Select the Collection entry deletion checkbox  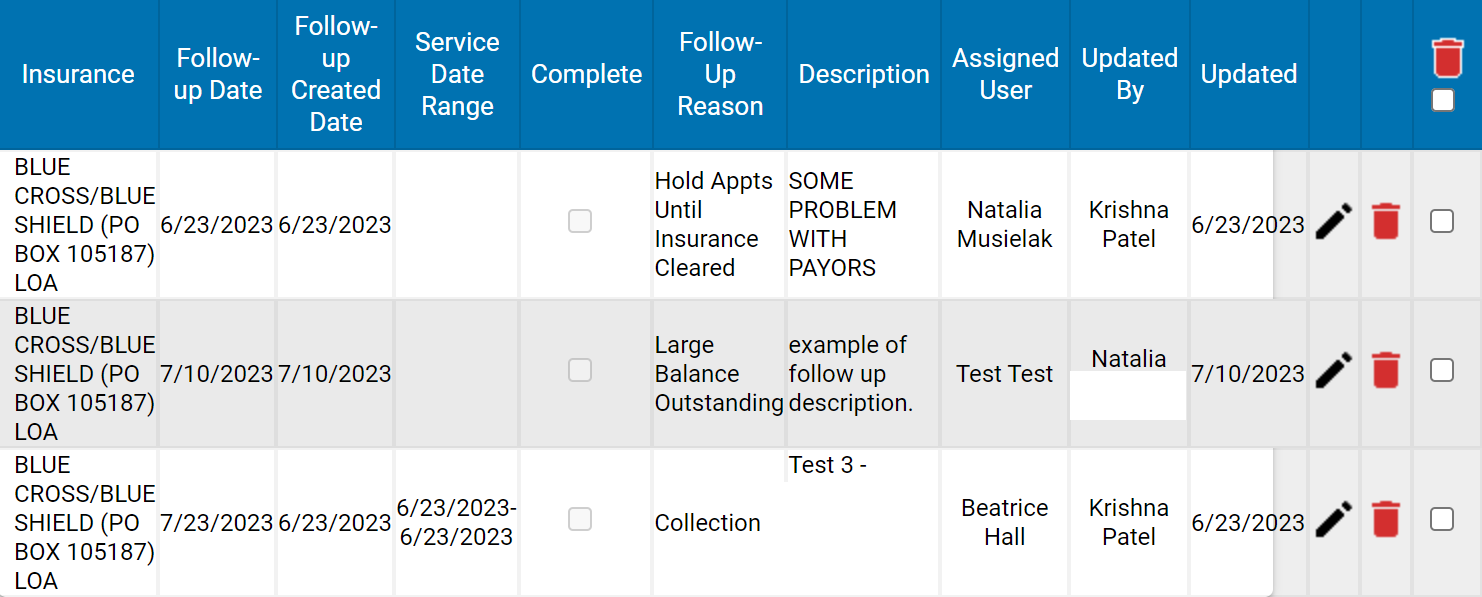coord(1442,519)
